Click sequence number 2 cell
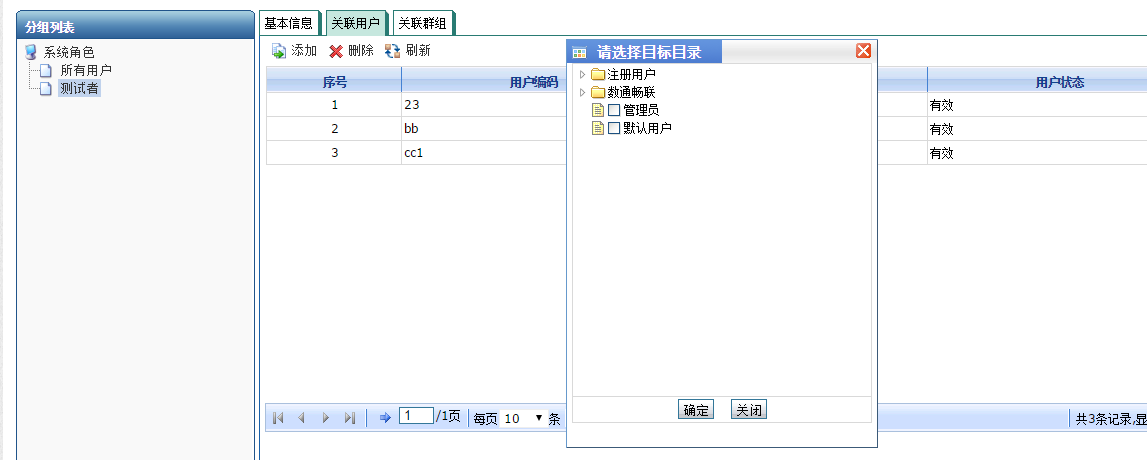1147x460 pixels. pyautogui.click(x=334, y=129)
